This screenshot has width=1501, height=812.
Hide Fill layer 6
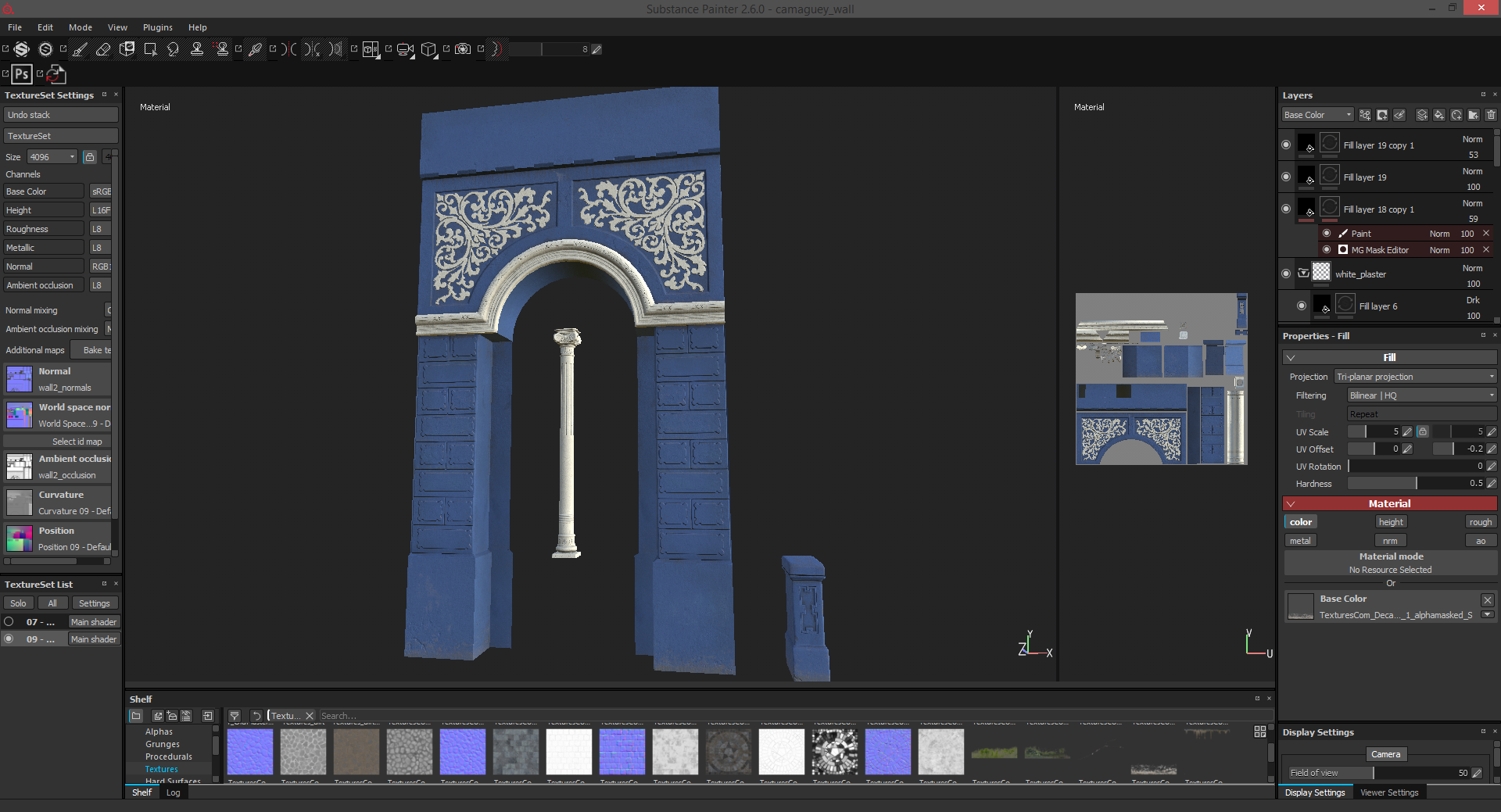coord(1302,306)
